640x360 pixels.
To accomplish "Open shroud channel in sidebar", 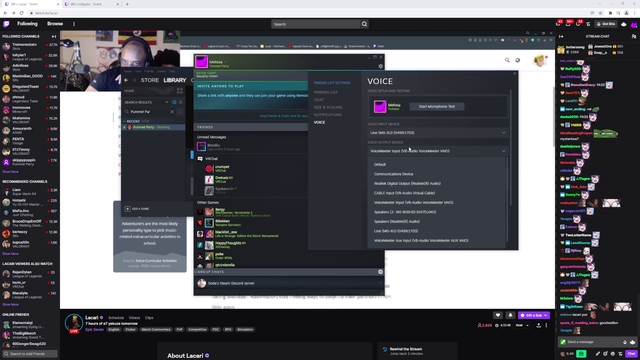I will [x=30, y=99].
